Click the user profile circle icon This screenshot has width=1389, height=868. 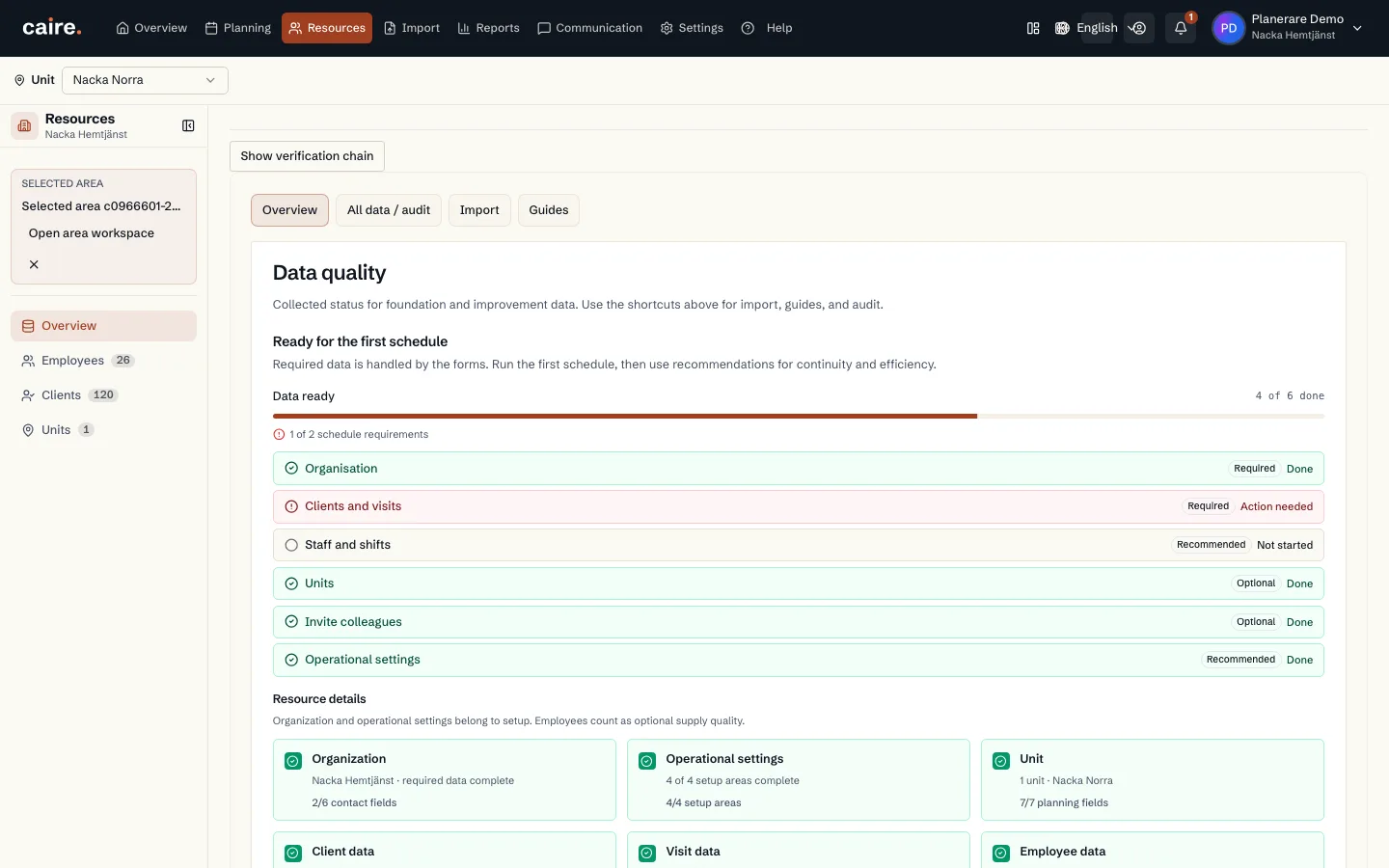(1139, 28)
